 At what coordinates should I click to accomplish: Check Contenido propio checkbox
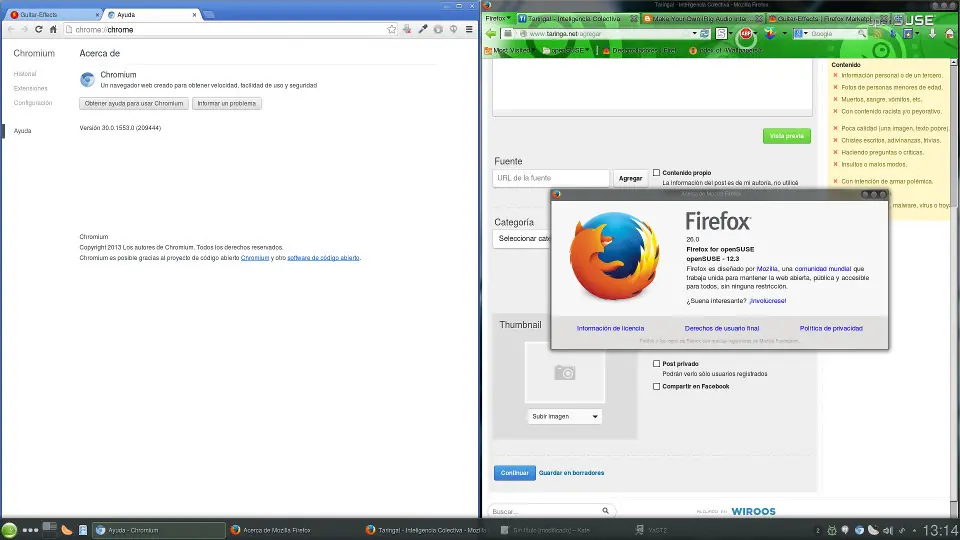click(x=656, y=173)
